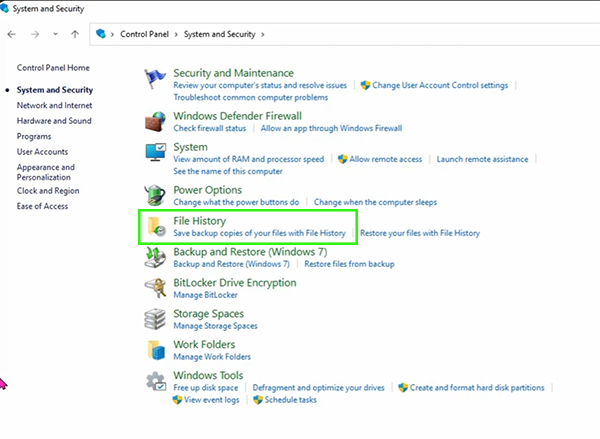Open Appearance and Personalization category
This screenshot has height=439, width=600.
[46, 172]
